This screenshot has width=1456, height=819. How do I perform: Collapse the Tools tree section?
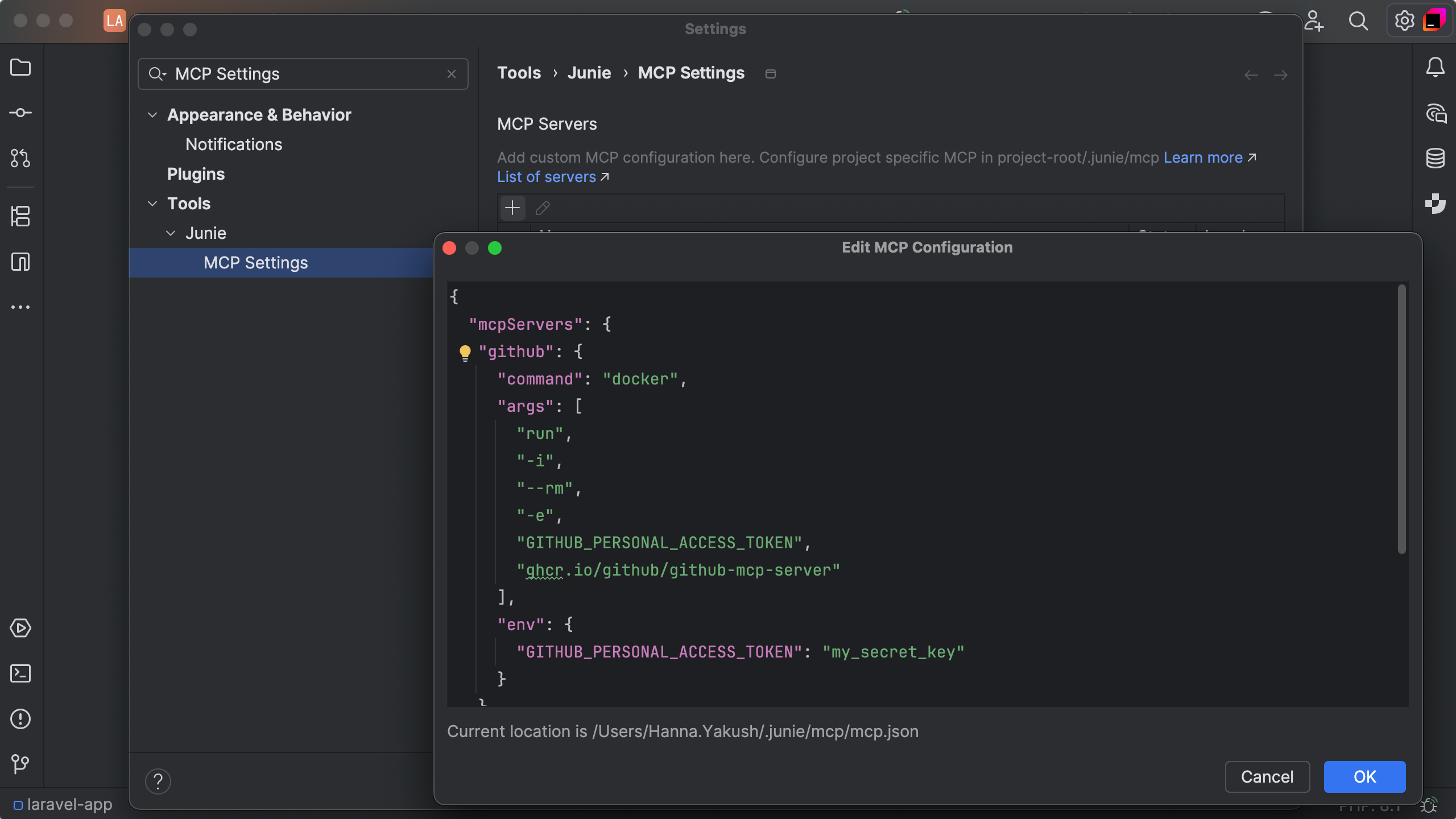tap(152, 204)
